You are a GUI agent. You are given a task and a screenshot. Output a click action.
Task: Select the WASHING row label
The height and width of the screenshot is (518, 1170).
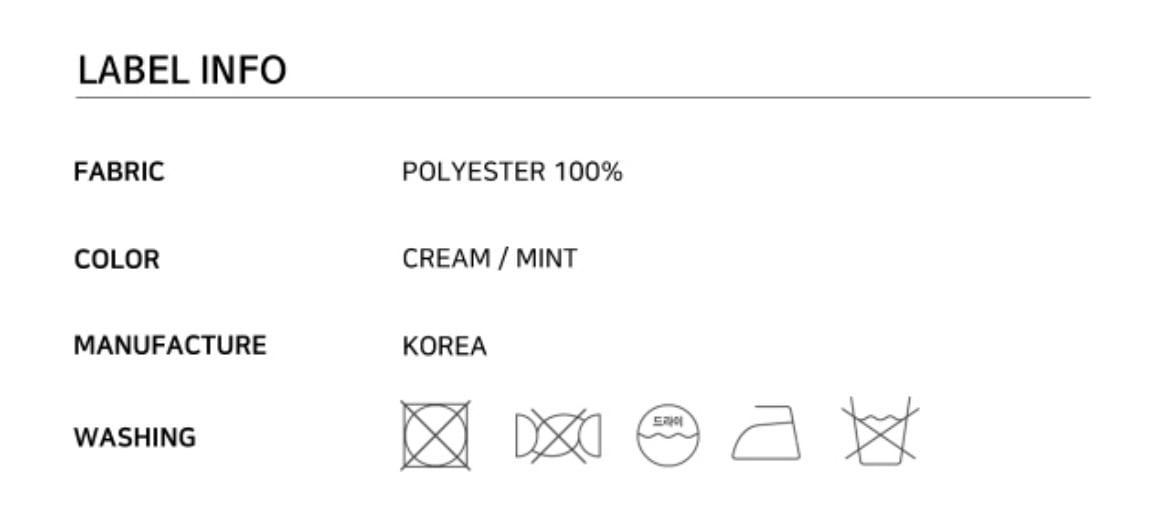[x=135, y=437]
